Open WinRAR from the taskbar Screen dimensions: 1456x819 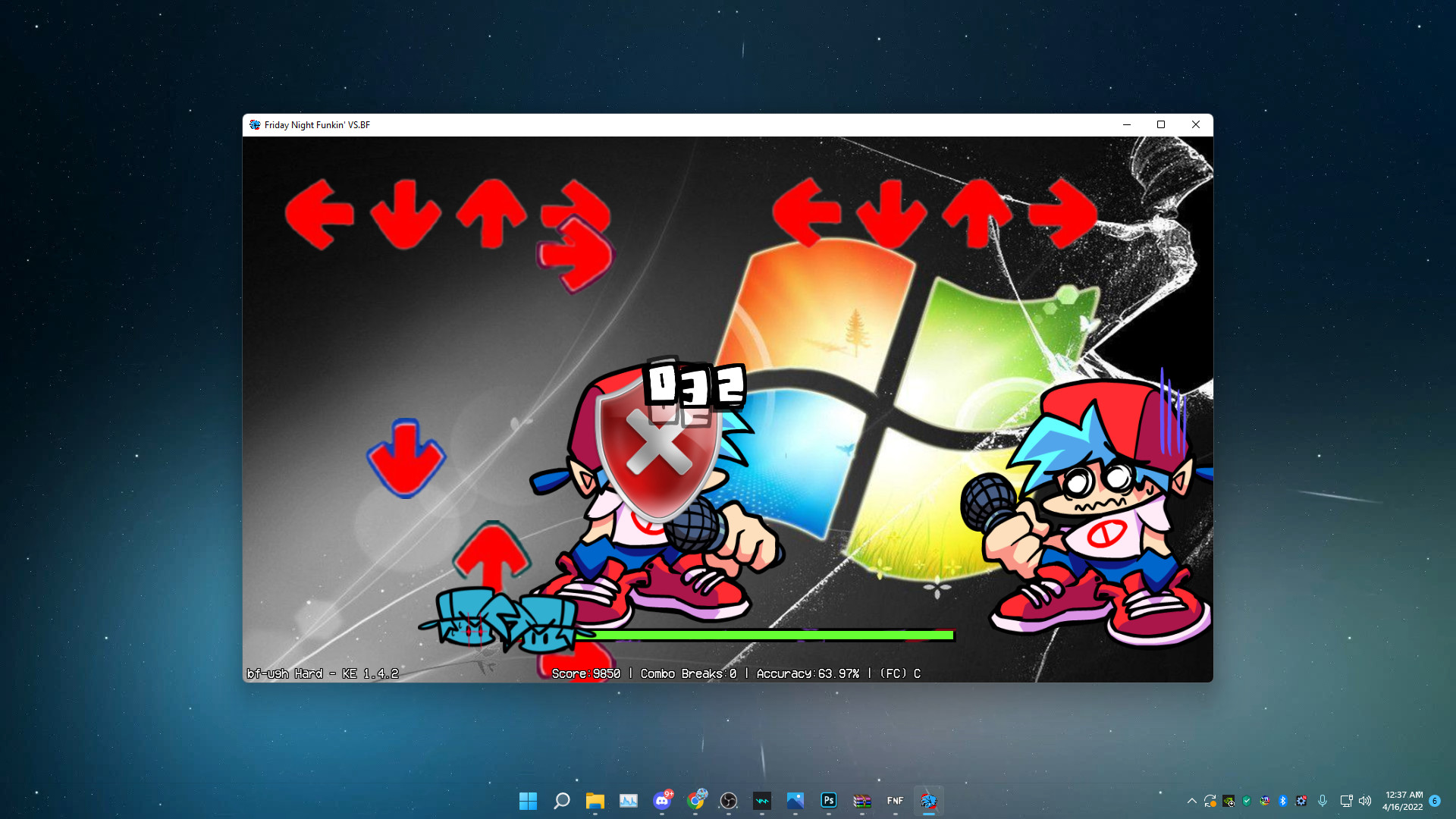pos(862,801)
